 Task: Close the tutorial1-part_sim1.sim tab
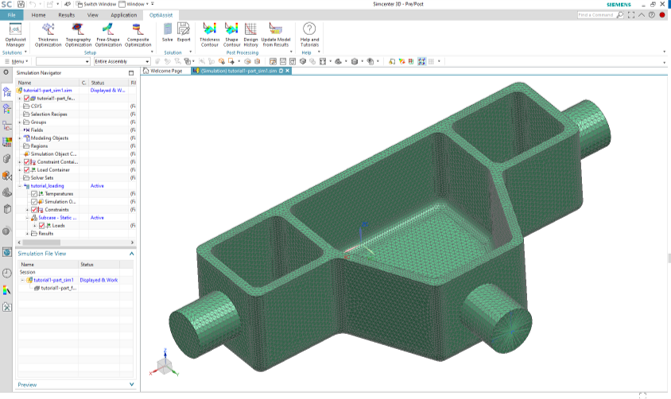tap(288, 71)
